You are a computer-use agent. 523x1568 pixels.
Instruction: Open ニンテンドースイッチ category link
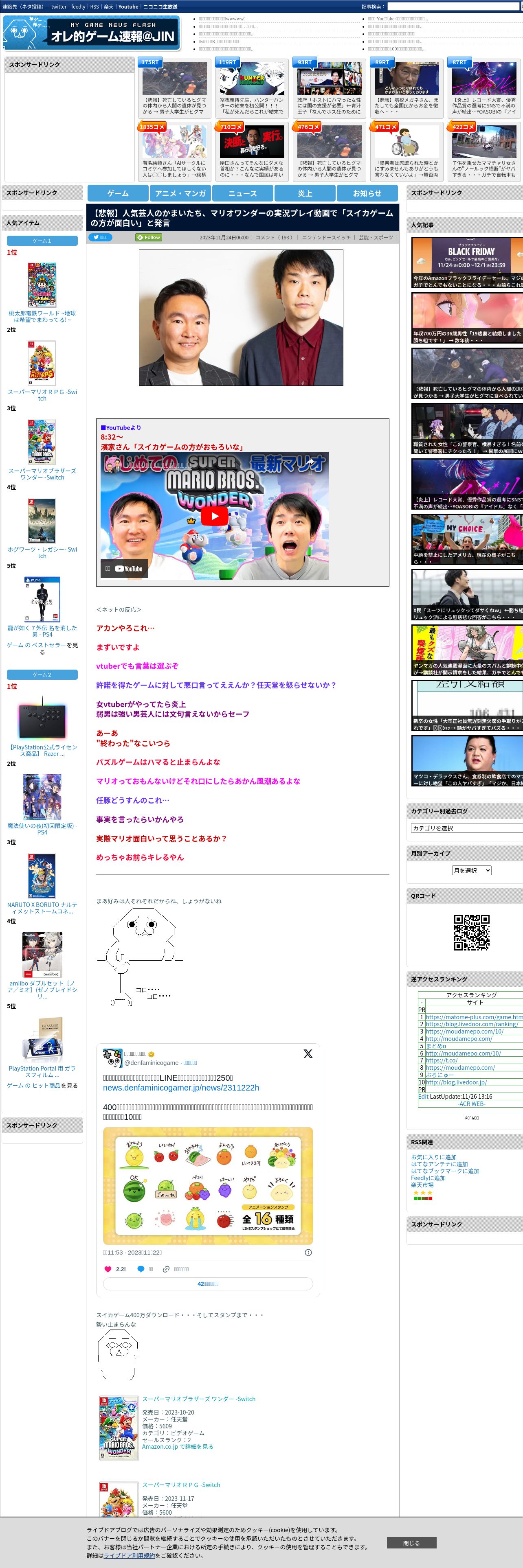[326, 237]
